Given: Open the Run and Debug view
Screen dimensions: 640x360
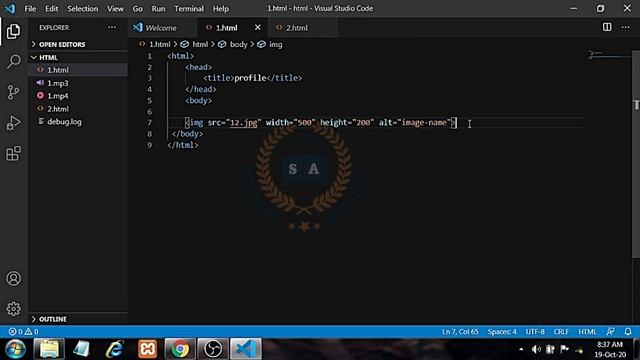Looking at the screenshot, I should [x=13, y=123].
